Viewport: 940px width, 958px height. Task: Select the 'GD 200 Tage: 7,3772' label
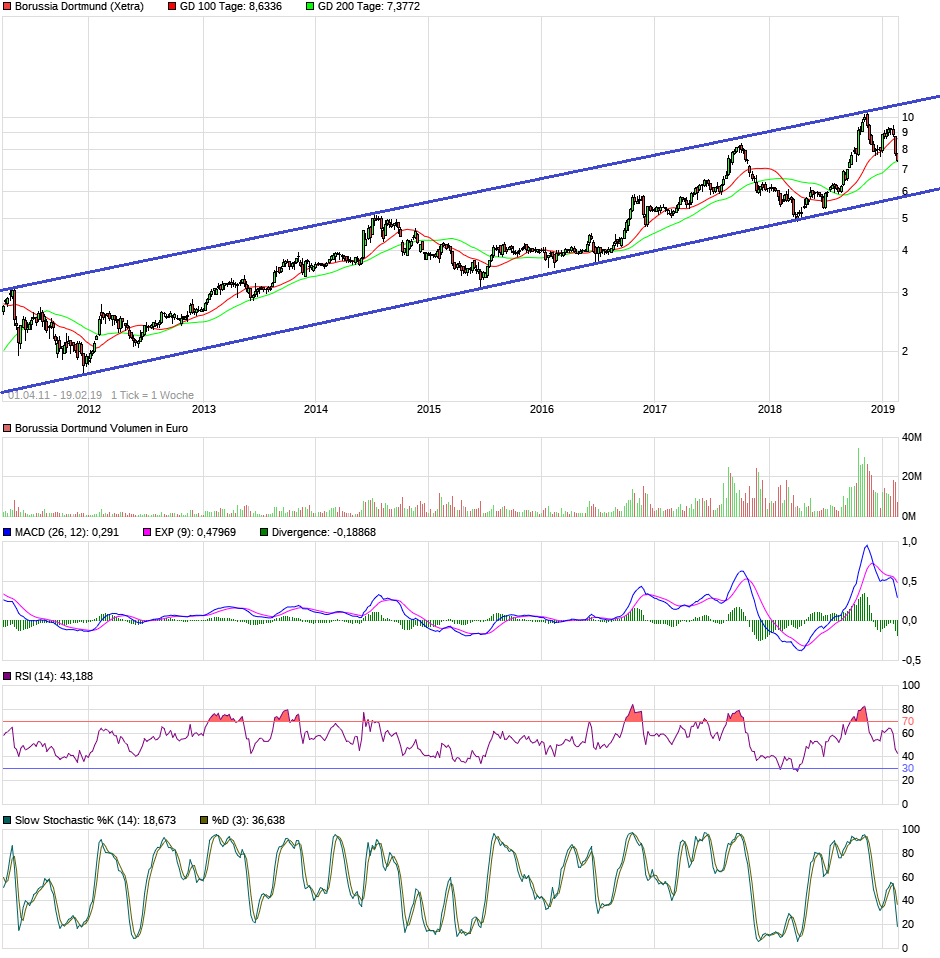tap(369, 7)
